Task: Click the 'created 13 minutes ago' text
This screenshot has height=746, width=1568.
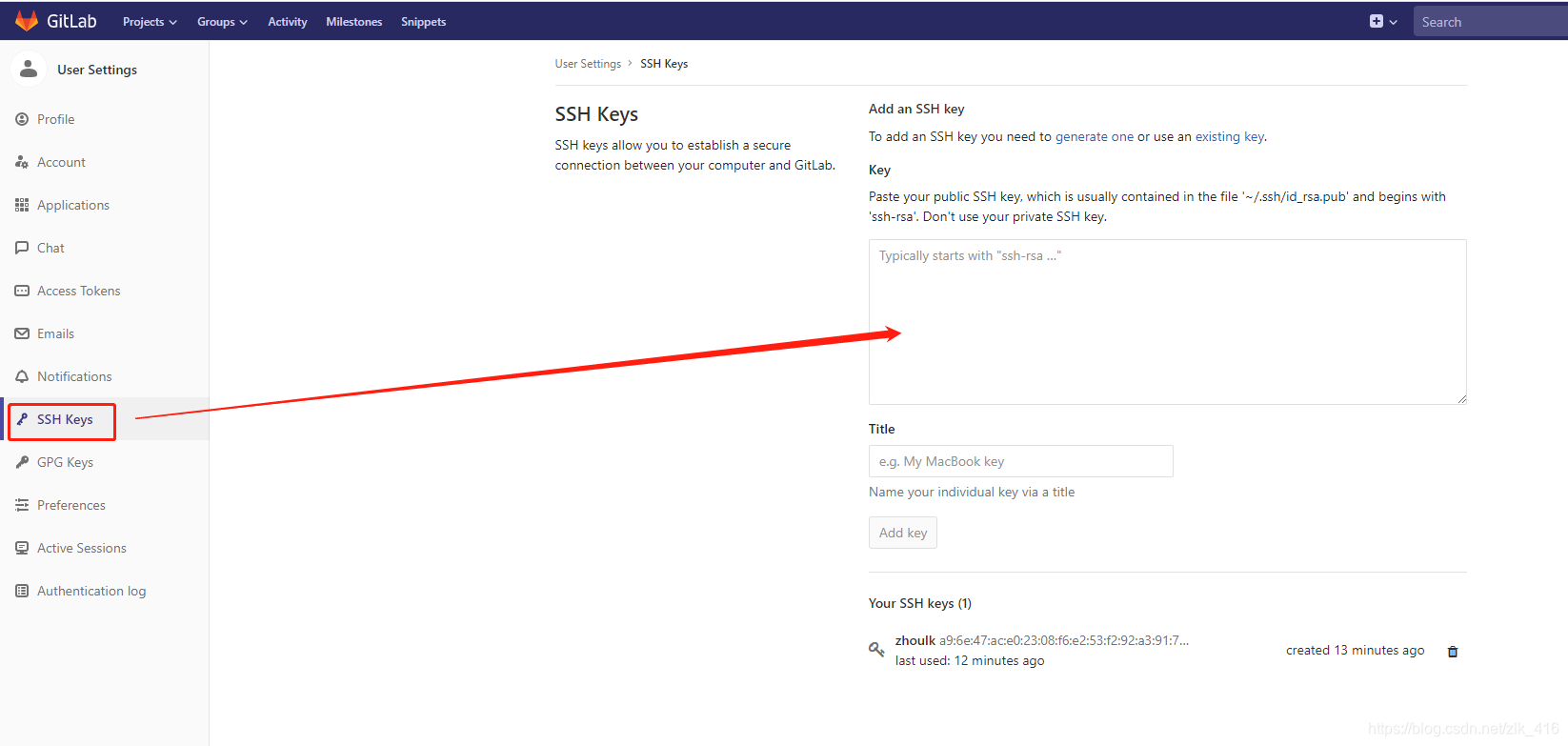Action: [x=1356, y=651]
